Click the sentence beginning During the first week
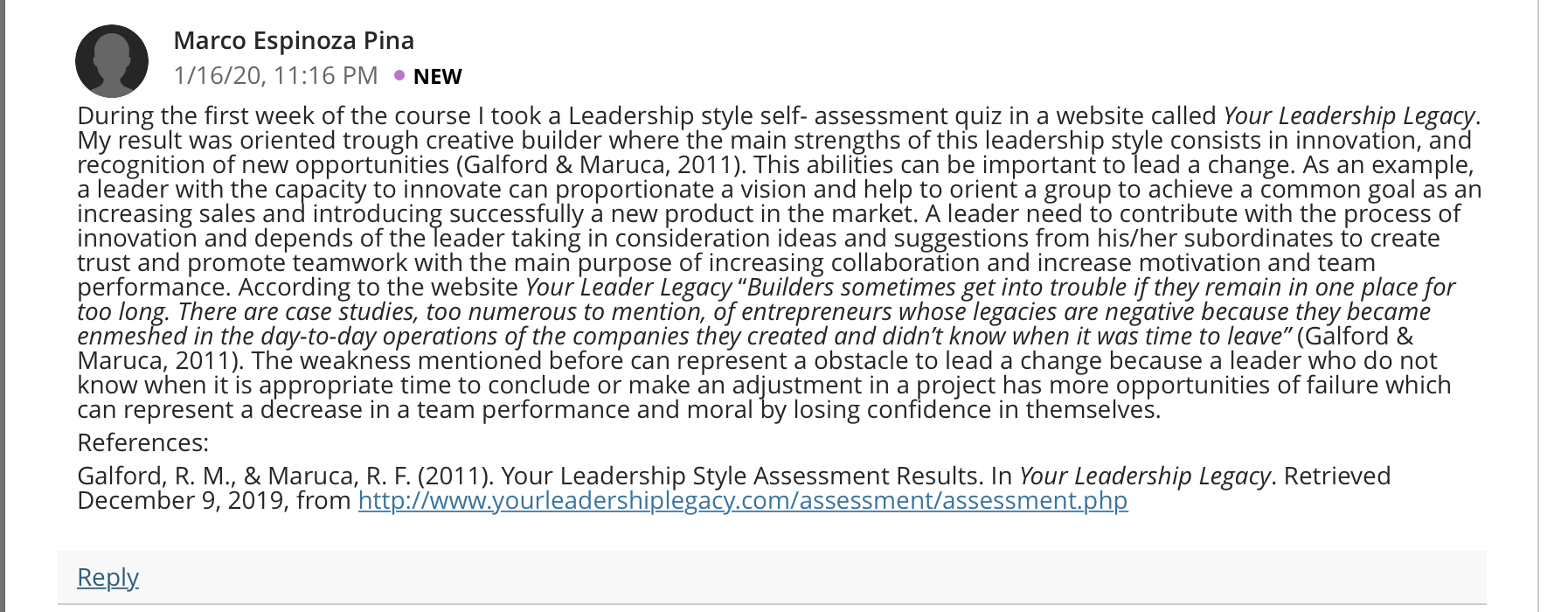Screen dimensions: 1568x612 778,115
